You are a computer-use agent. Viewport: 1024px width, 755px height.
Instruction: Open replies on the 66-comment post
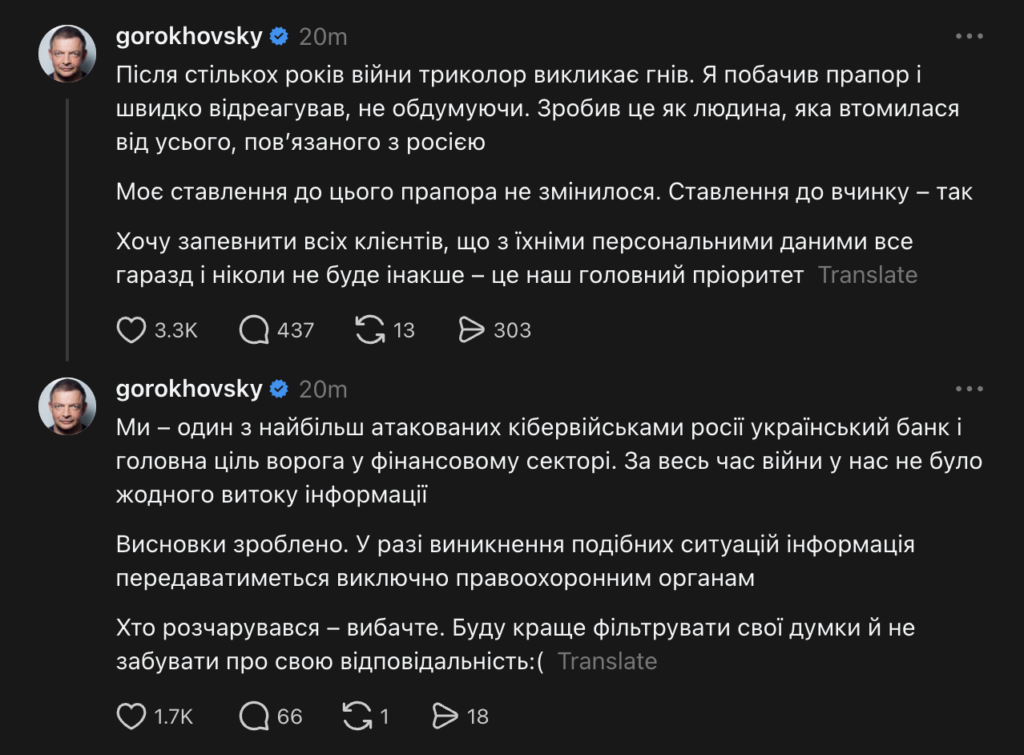(254, 716)
